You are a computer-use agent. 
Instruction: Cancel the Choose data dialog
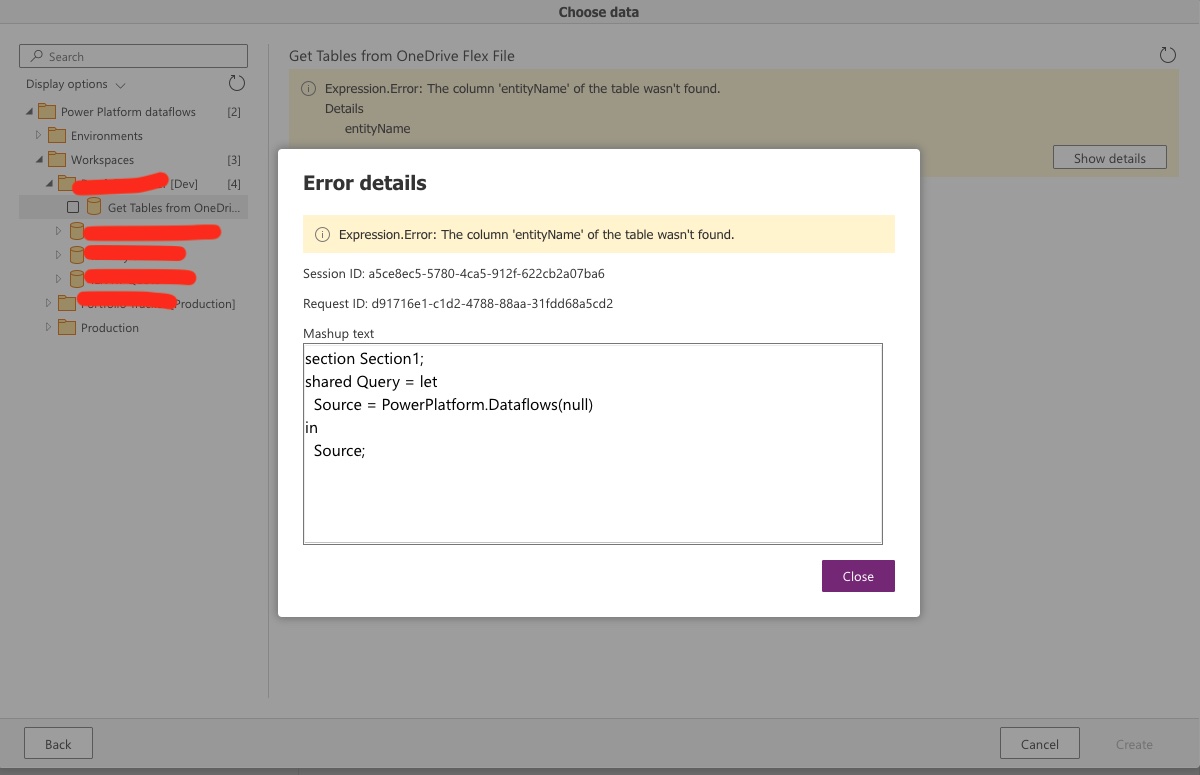click(1040, 744)
